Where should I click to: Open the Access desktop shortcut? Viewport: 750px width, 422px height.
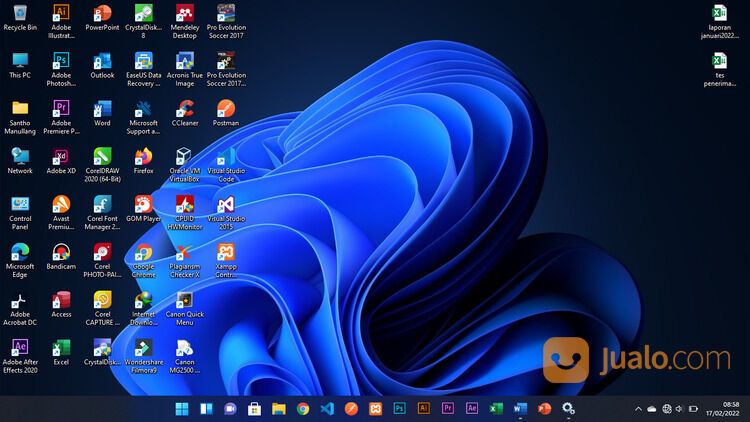click(x=61, y=305)
